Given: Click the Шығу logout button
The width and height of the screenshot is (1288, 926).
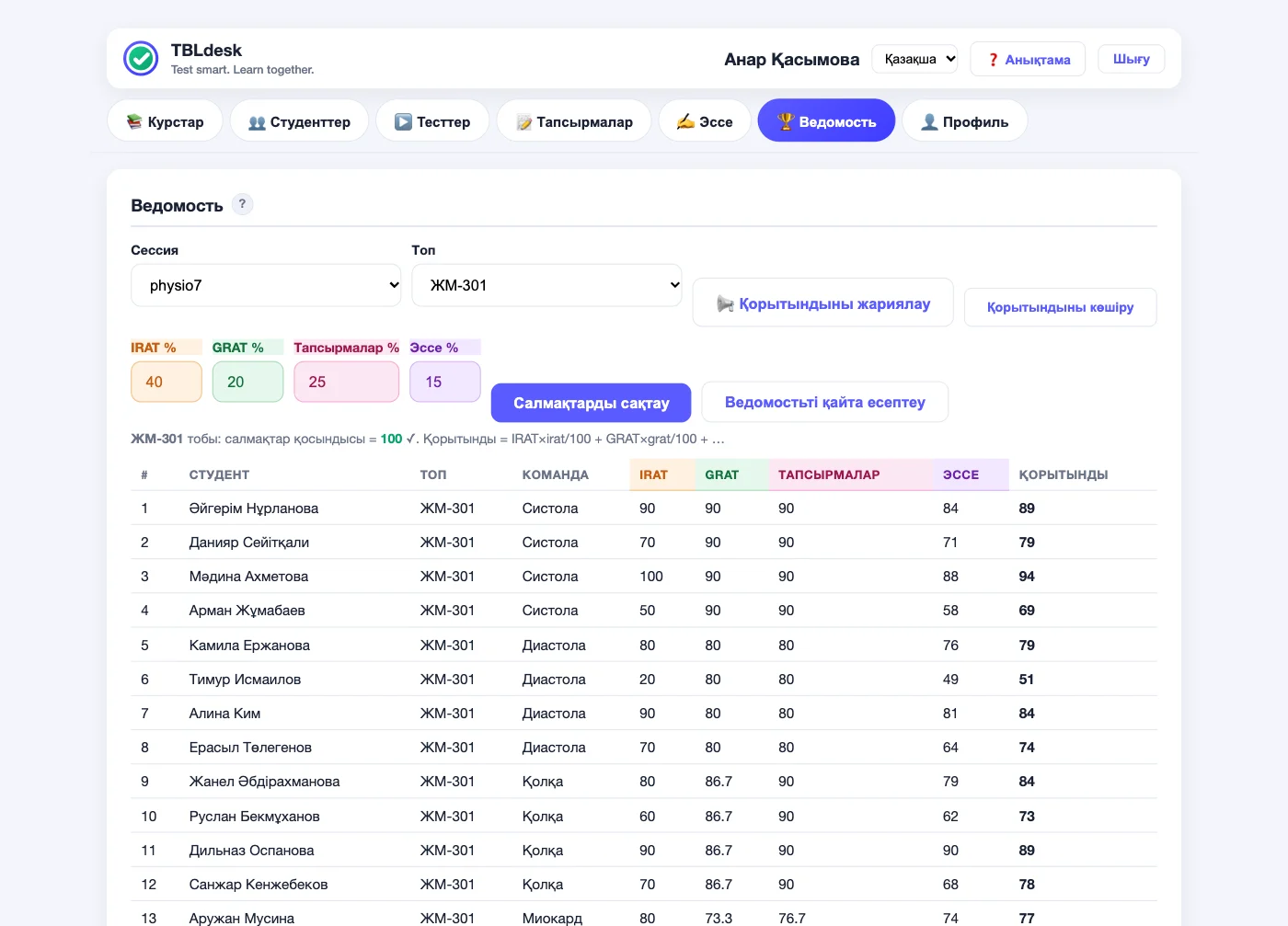Looking at the screenshot, I should tap(1131, 59).
